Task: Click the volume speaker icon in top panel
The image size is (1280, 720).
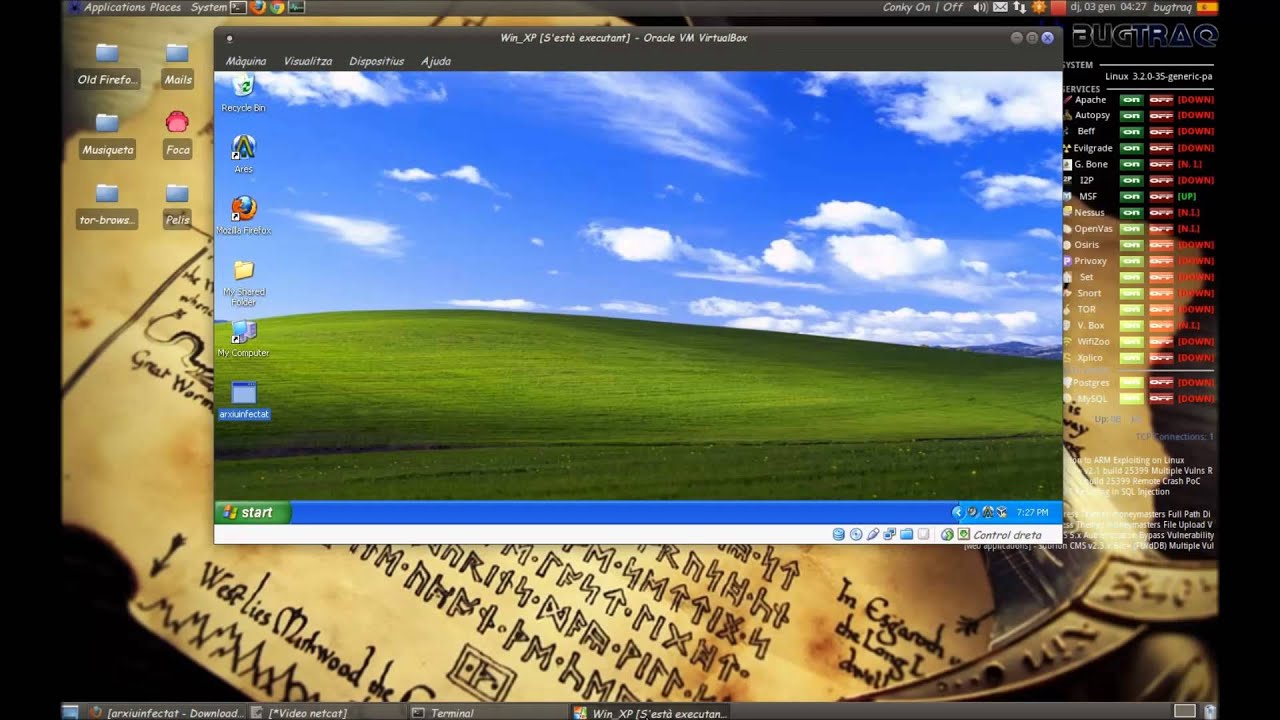Action: [981, 7]
